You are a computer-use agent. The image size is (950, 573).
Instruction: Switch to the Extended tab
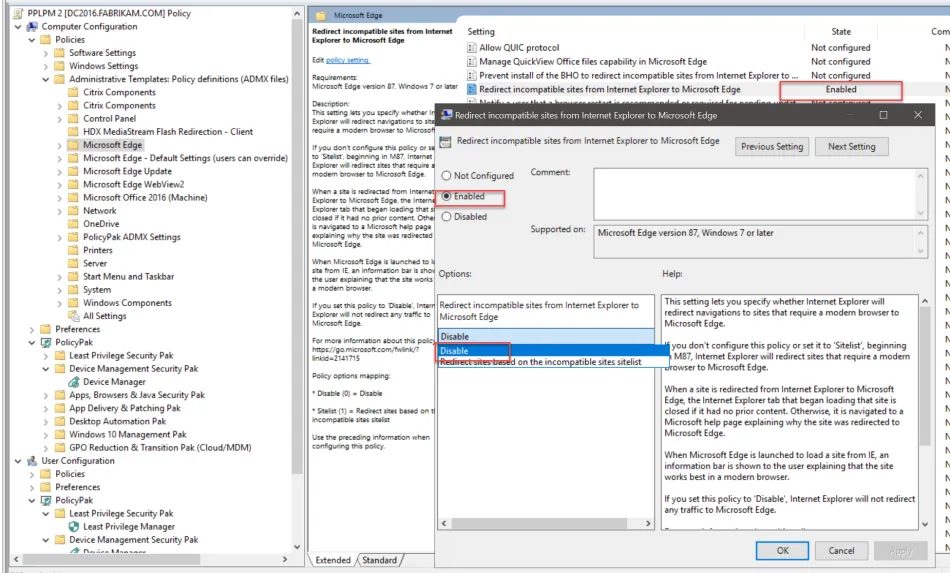332,560
